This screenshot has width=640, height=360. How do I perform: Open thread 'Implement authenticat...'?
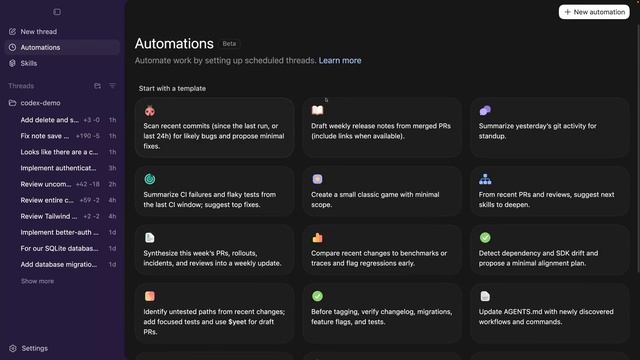click(62, 168)
